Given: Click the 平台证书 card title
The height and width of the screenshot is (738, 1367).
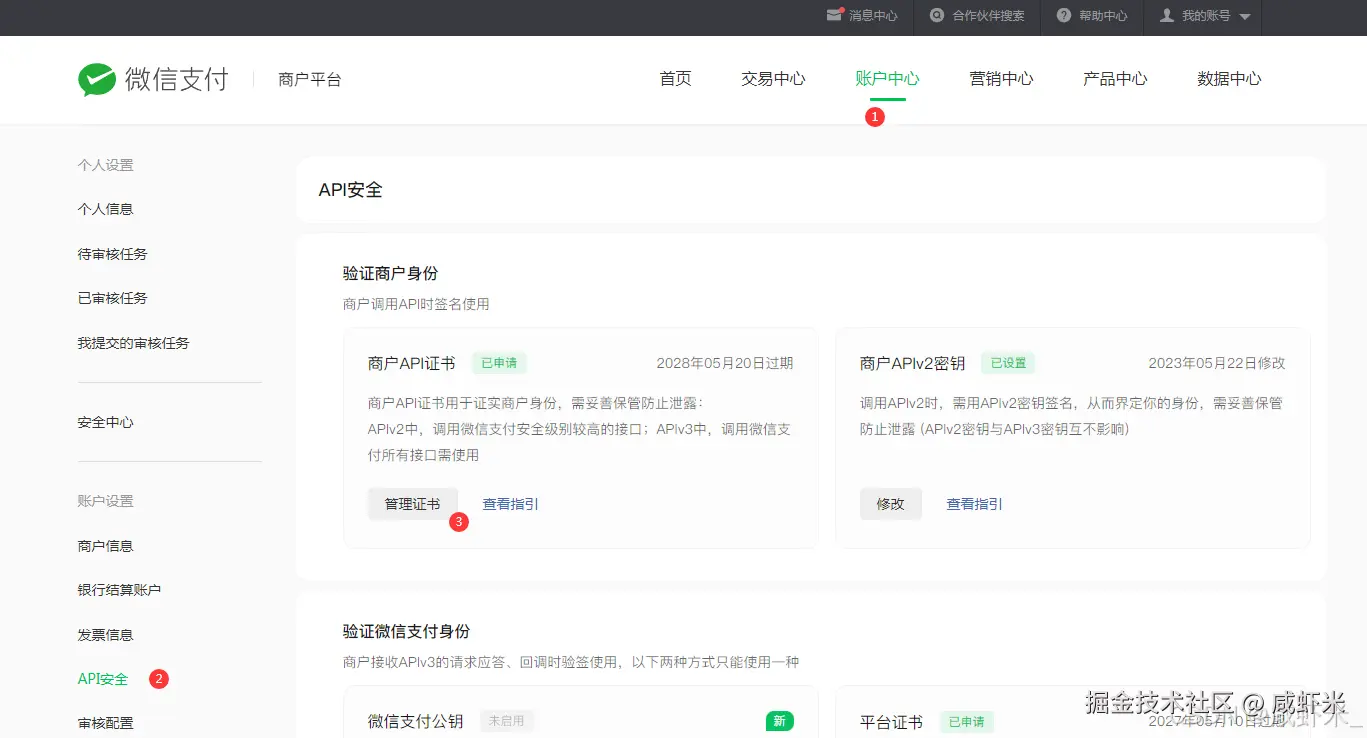Looking at the screenshot, I should pos(891,722).
